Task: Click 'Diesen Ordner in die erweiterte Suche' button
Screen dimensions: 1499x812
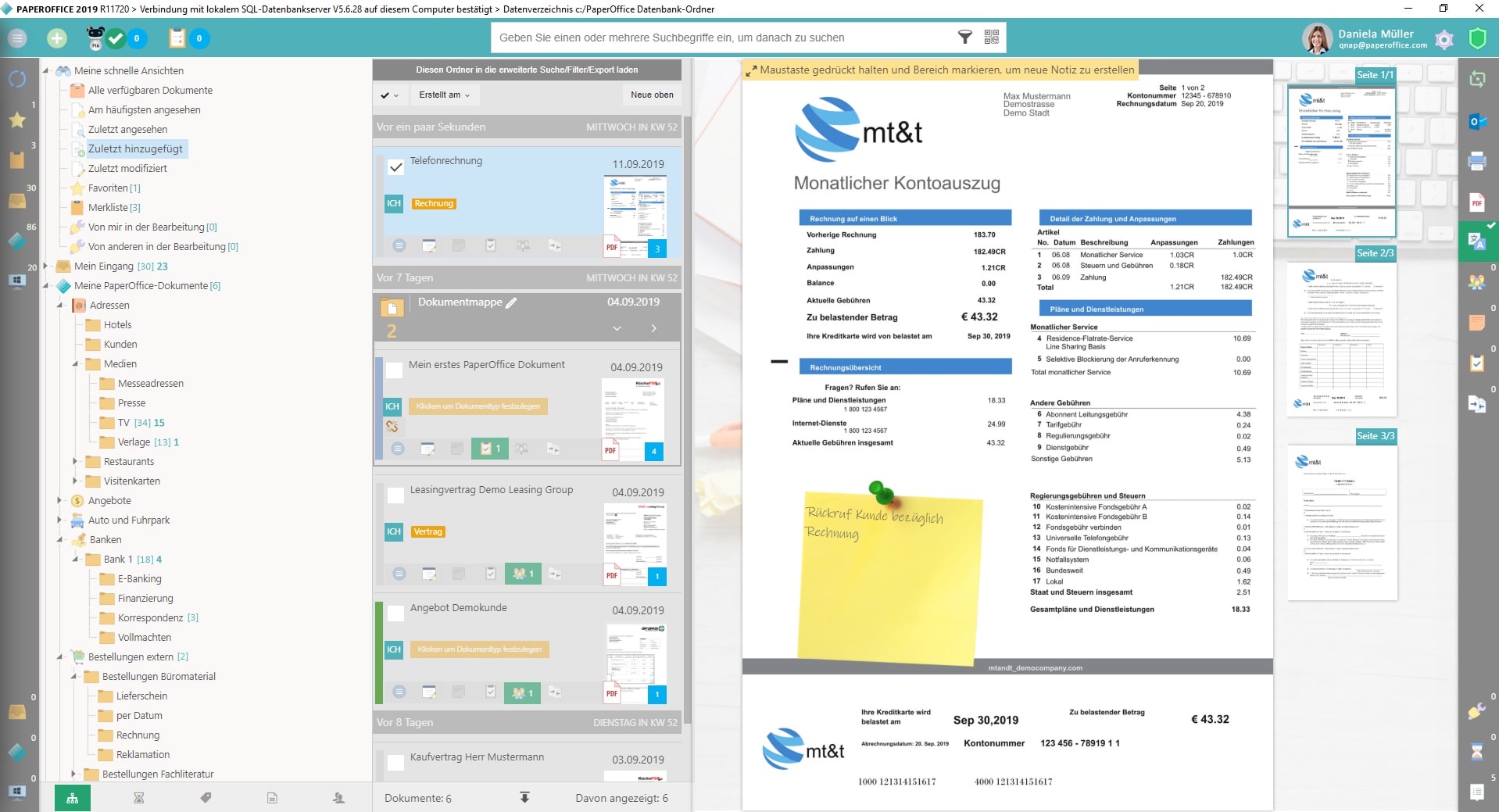Action: pos(527,70)
